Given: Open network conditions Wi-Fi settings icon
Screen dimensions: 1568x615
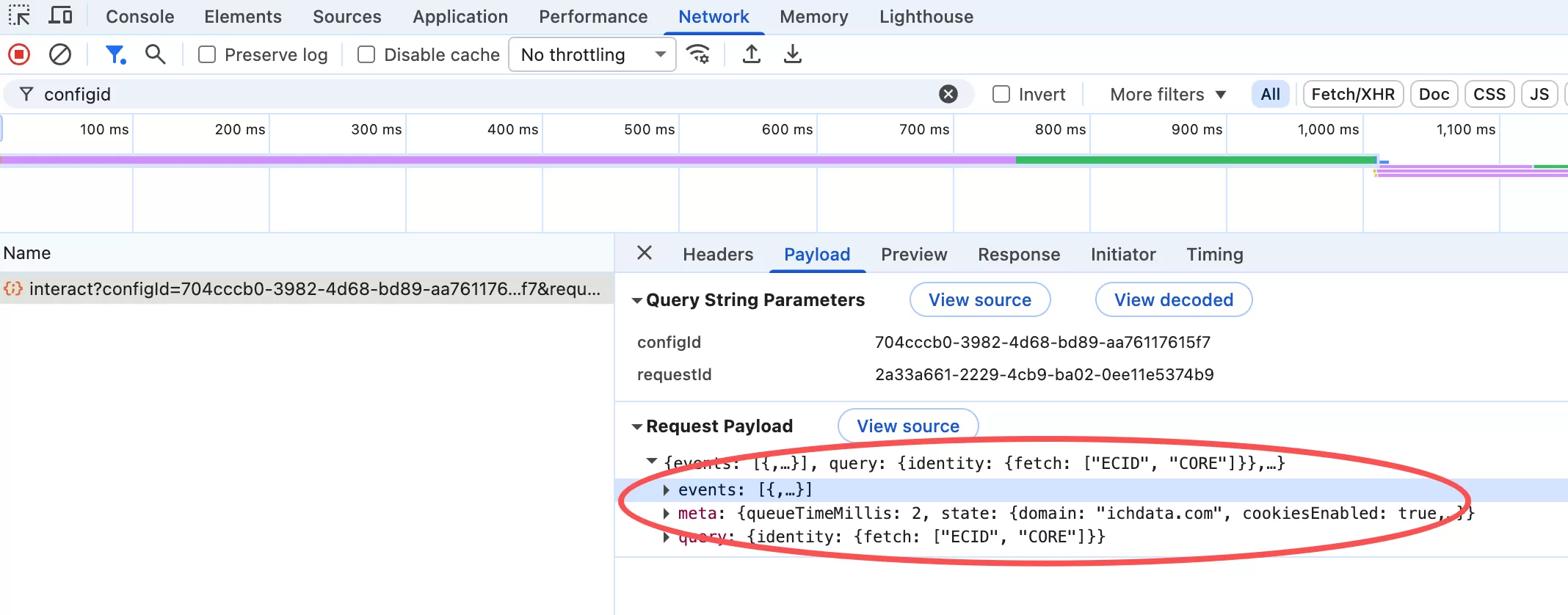Looking at the screenshot, I should [x=698, y=54].
